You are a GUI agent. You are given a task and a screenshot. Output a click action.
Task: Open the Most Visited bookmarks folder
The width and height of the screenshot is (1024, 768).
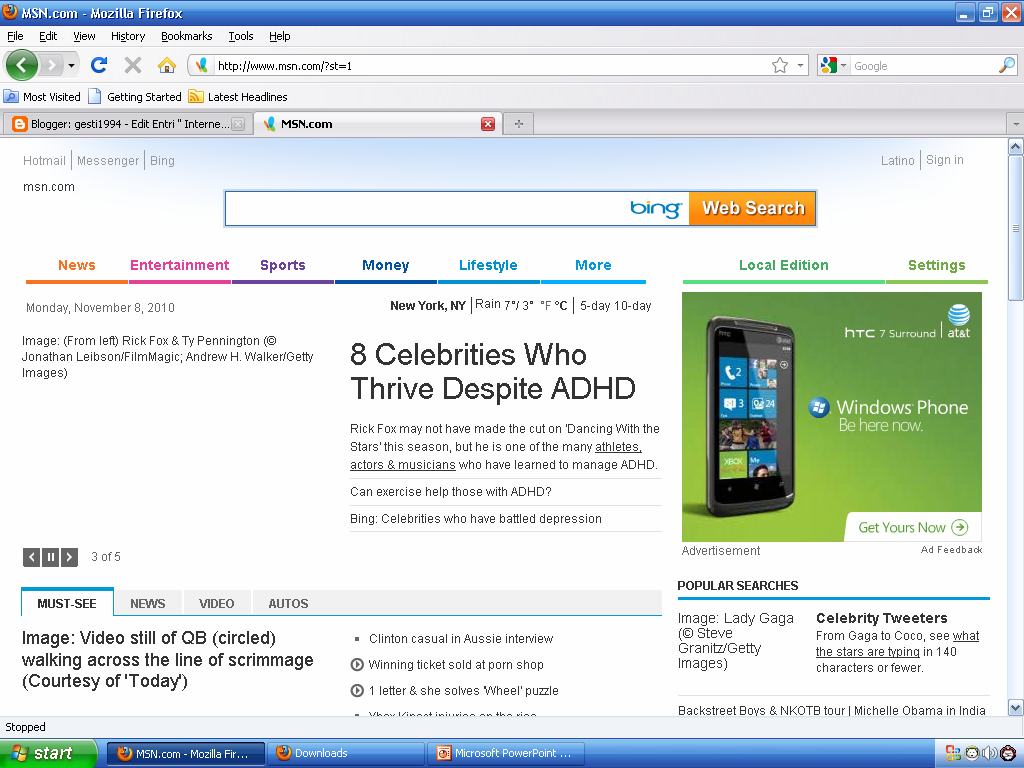point(42,97)
